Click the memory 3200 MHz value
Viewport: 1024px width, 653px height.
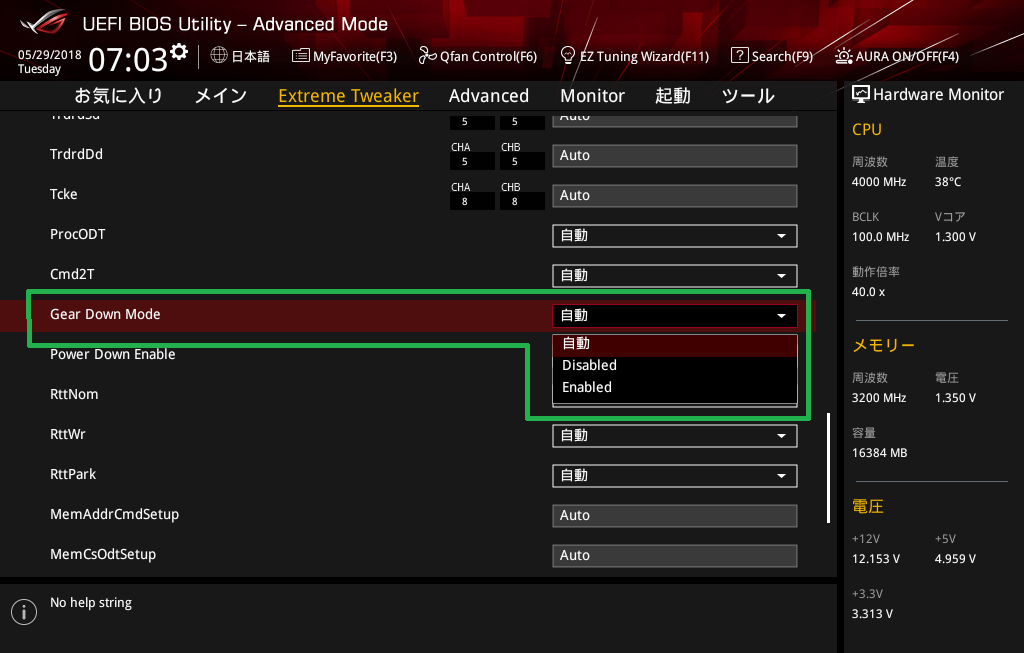(x=878, y=398)
